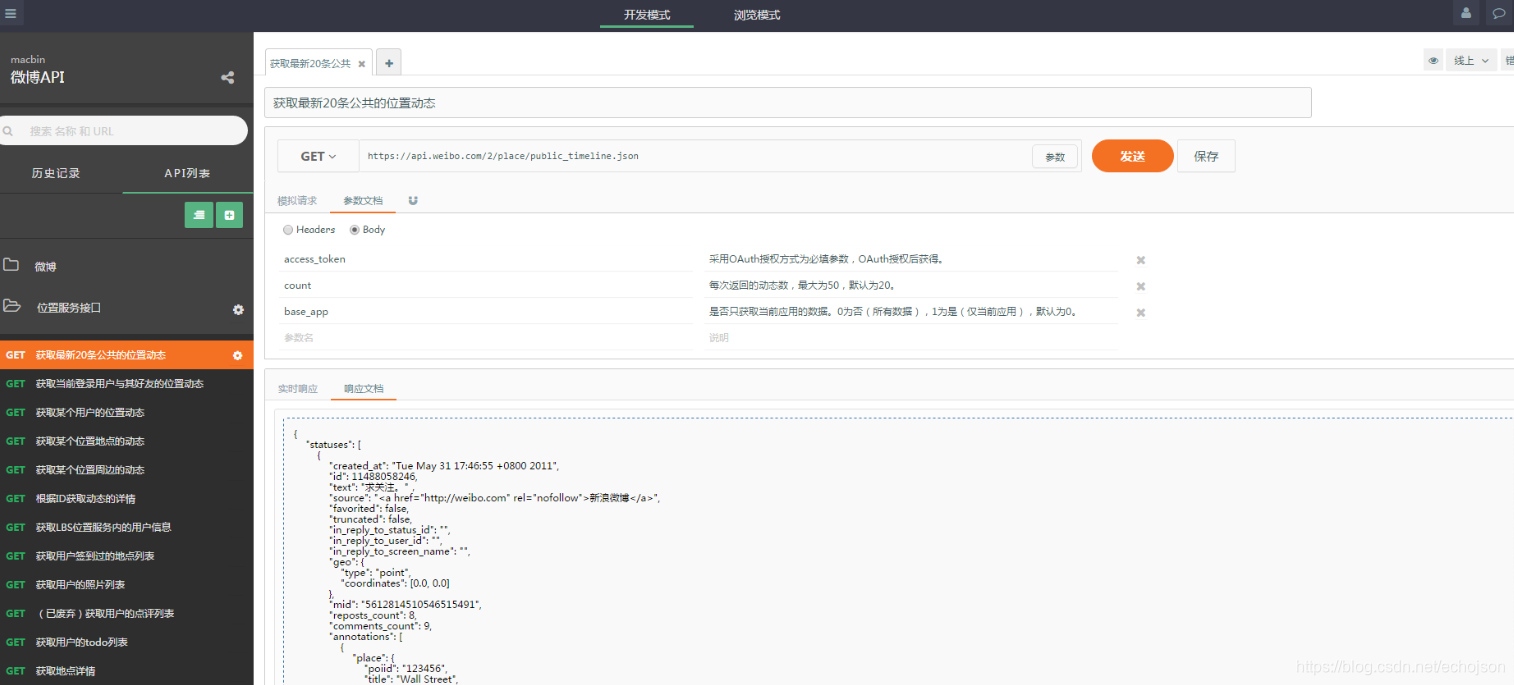This screenshot has height=685, width=1514.
Task: Switch to 实时响应 tab
Action: [297, 389]
